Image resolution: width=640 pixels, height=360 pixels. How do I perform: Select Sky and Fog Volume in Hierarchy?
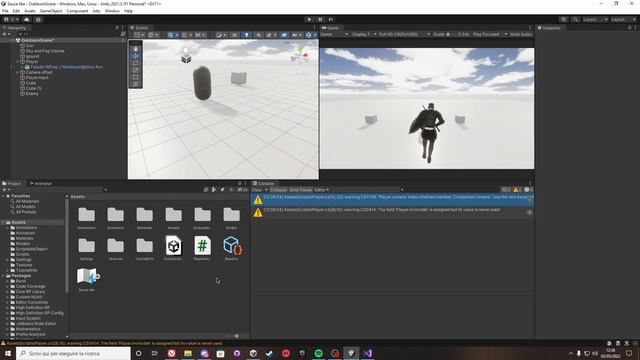tap(45, 51)
